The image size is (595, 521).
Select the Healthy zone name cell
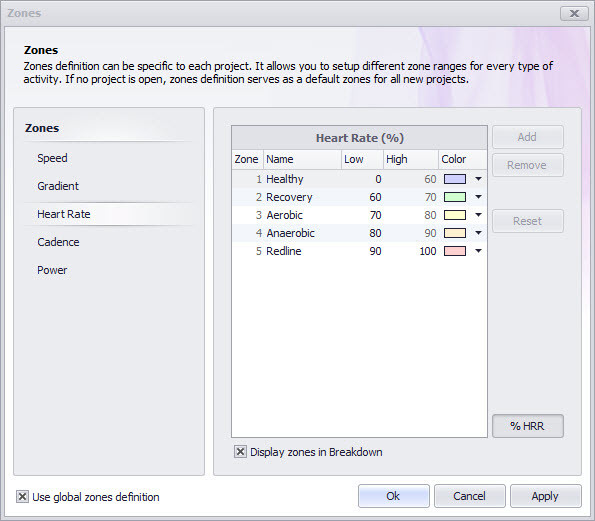coord(302,179)
